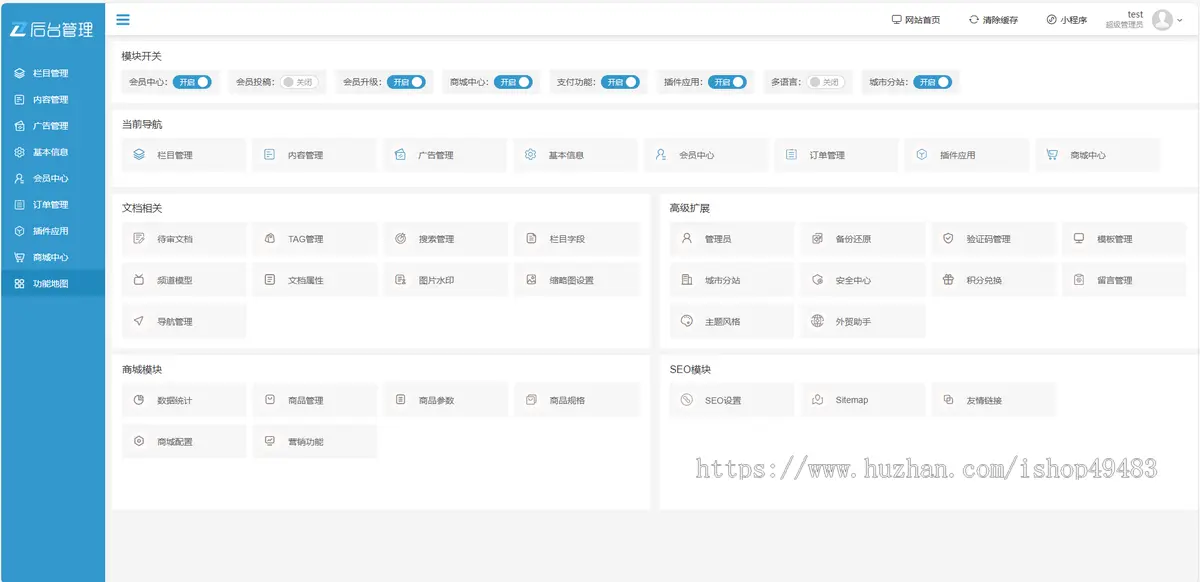Open 模板管理 in 高级扩展

(1124, 239)
